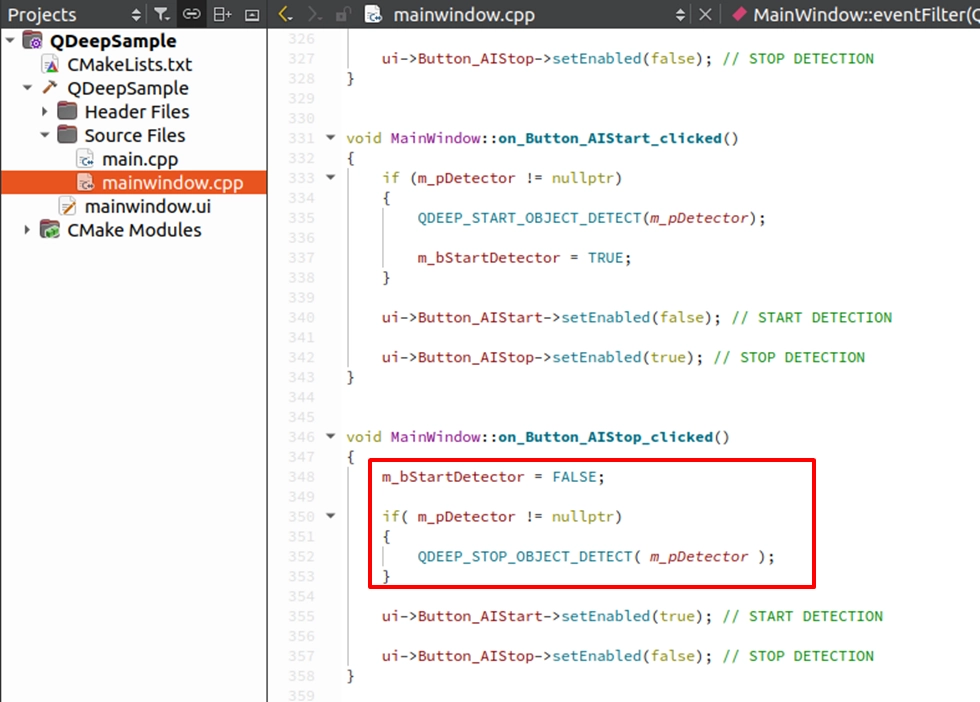Open the filter tree options icon

point(161,14)
